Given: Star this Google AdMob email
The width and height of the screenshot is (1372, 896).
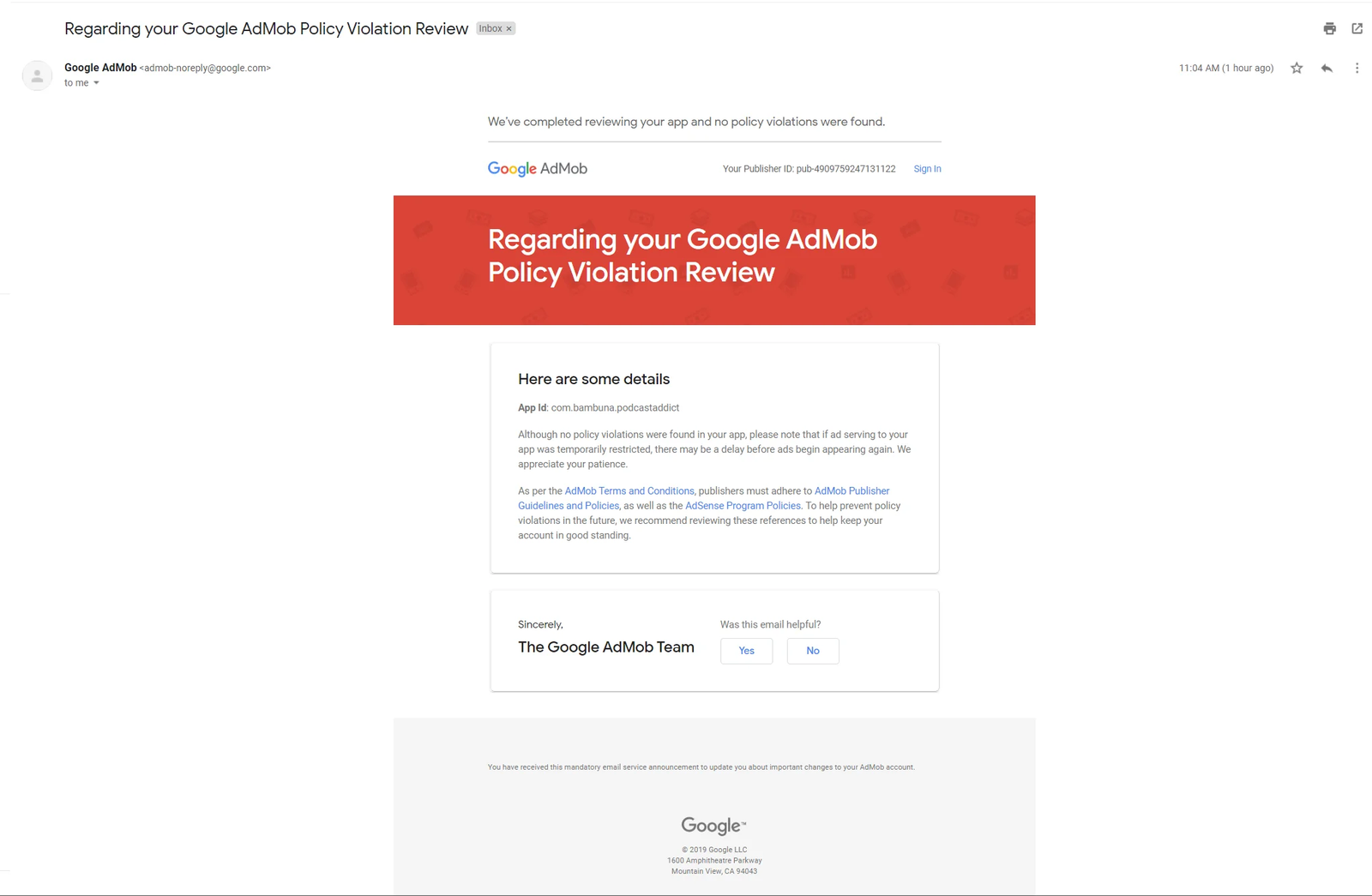Looking at the screenshot, I should click(1297, 68).
